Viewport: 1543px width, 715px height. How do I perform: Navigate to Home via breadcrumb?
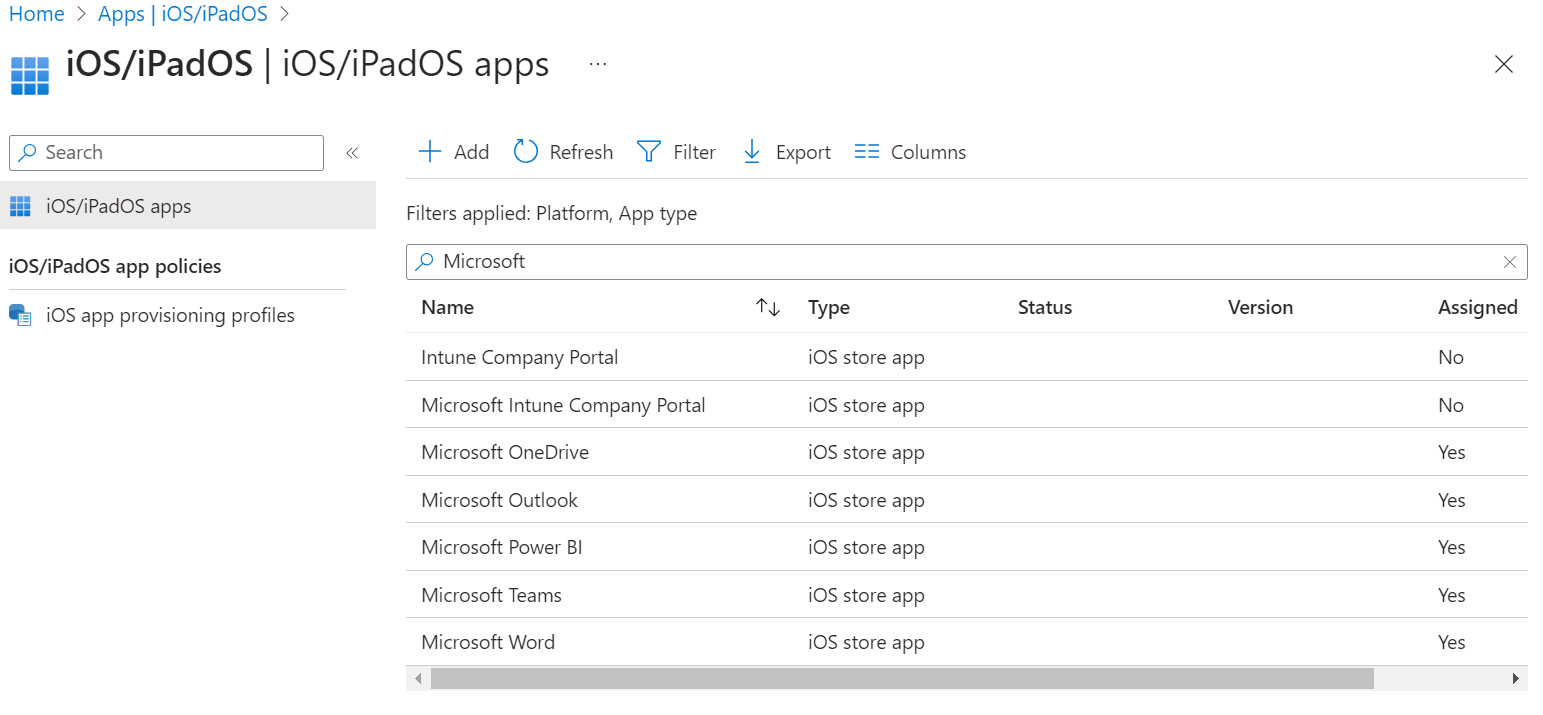36,13
